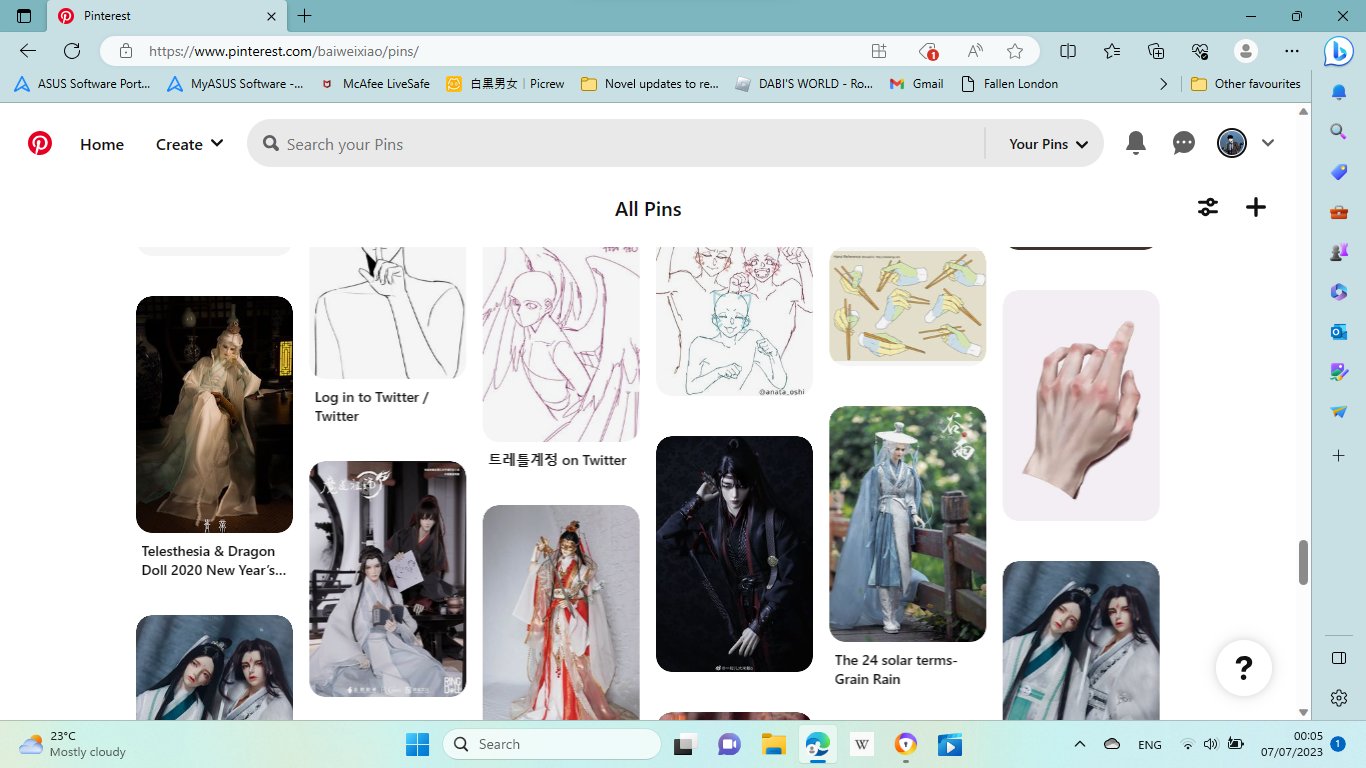Open the Gmail bookmark
The height and width of the screenshot is (768, 1366).
click(x=916, y=84)
